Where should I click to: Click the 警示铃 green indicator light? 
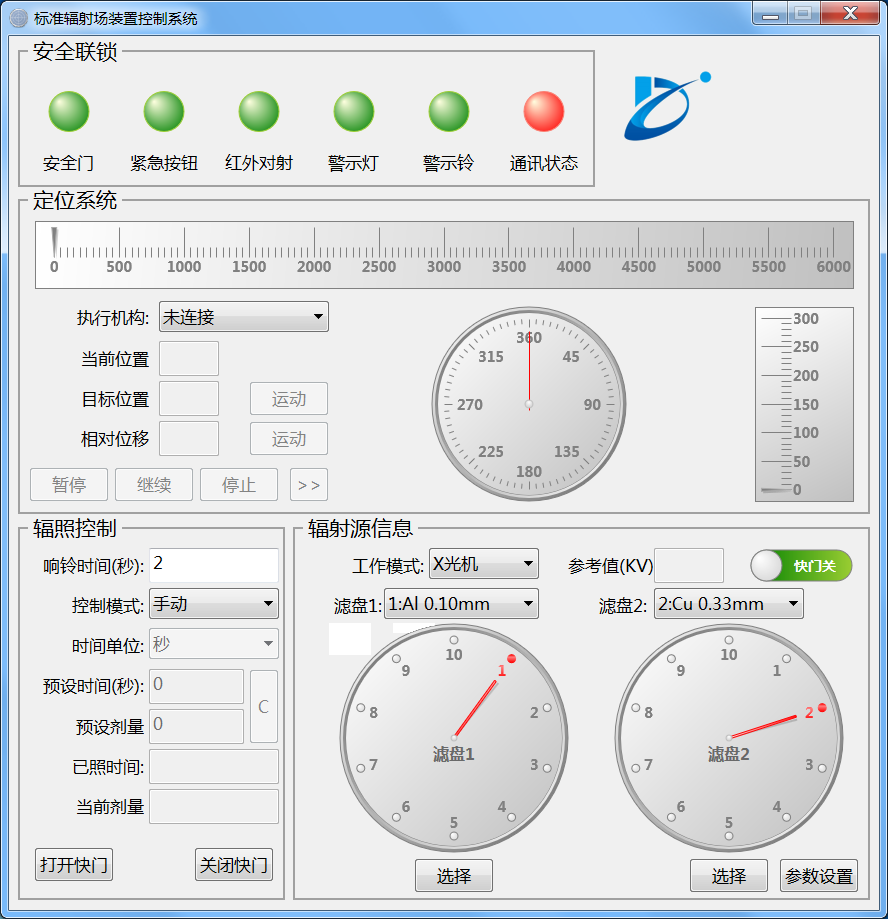point(448,111)
